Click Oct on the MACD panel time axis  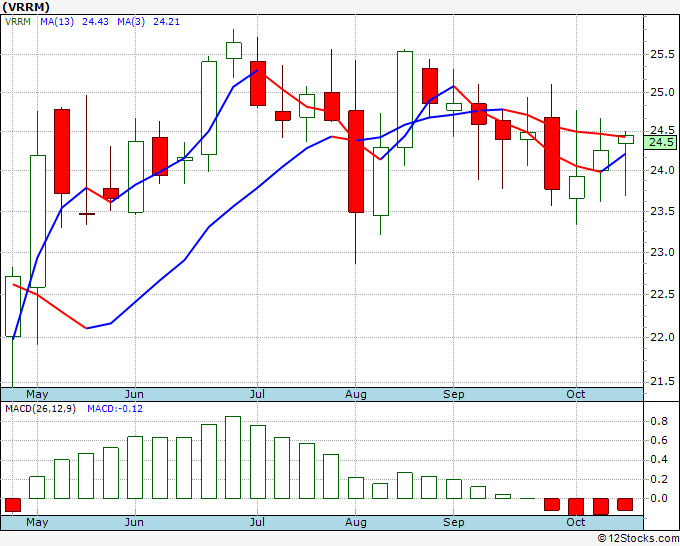coord(576,522)
